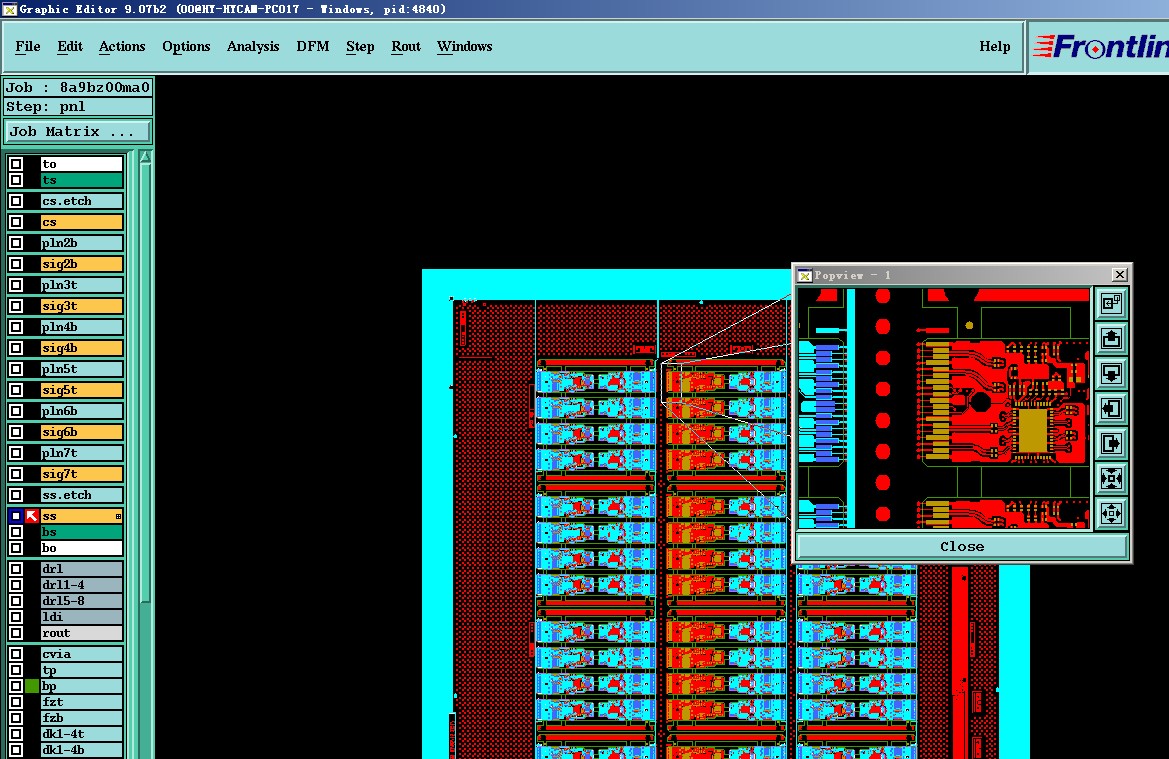Open the Windows menu
Viewport: 1169px width, 759px height.
coord(464,46)
